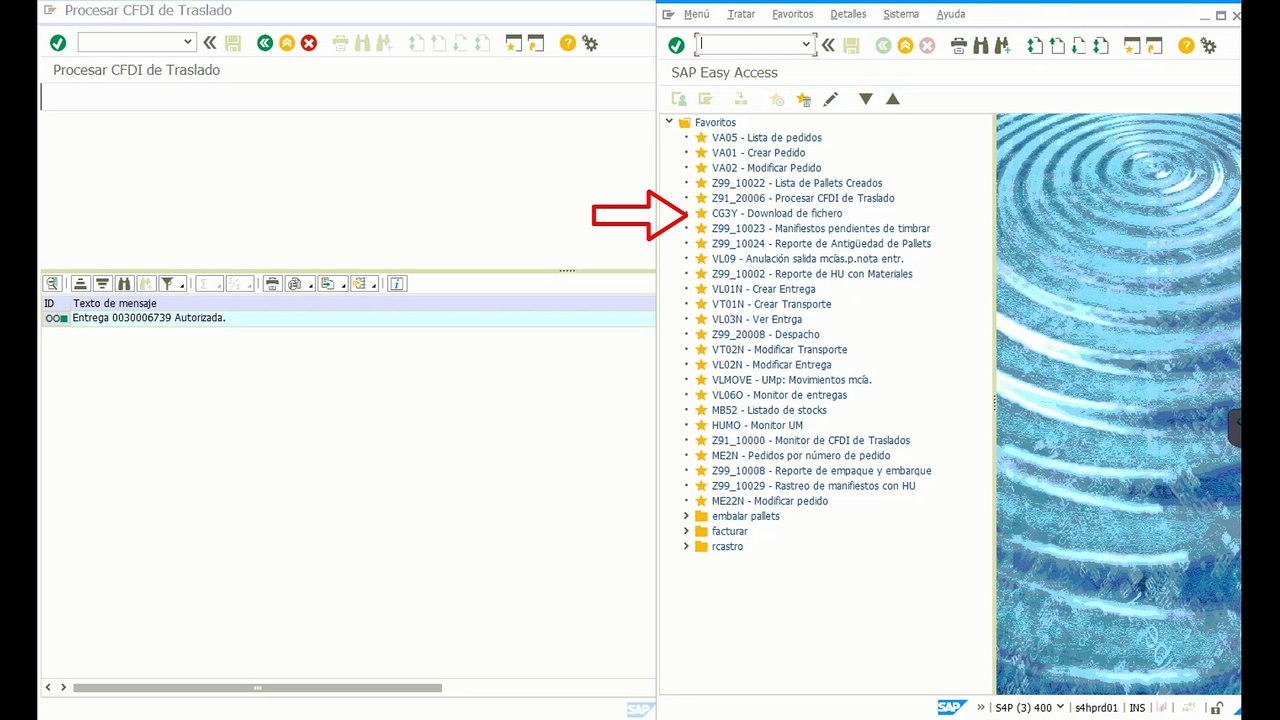Toggle command field collapse arrows in SAP Easy Access
Image resolution: width=1280 pixels, height=720 pixels.
pos(828,45)
